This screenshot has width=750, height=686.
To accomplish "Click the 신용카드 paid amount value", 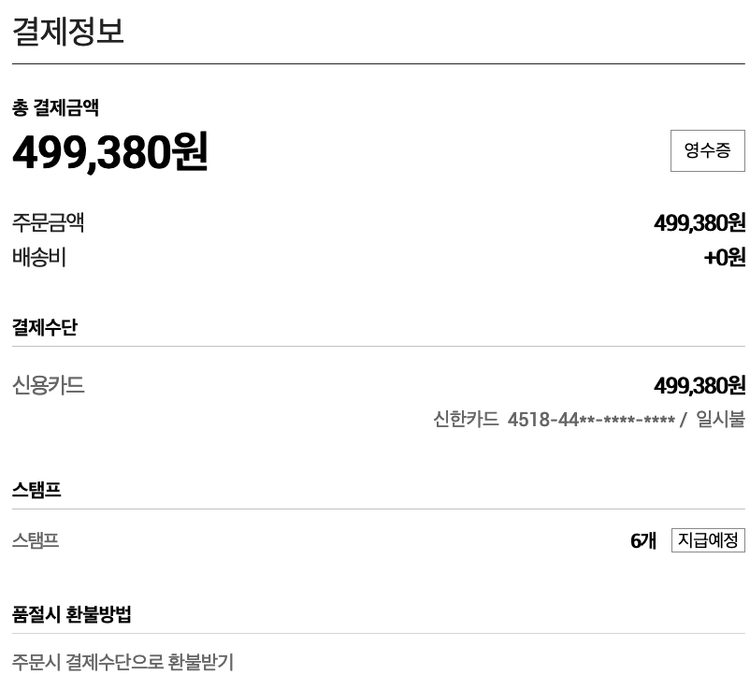I will click(x=699, y=385).
